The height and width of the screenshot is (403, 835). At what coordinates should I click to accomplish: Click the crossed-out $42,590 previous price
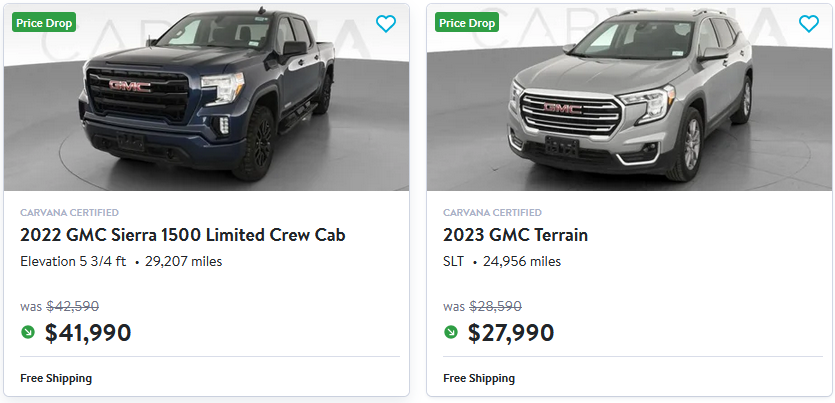72,307
